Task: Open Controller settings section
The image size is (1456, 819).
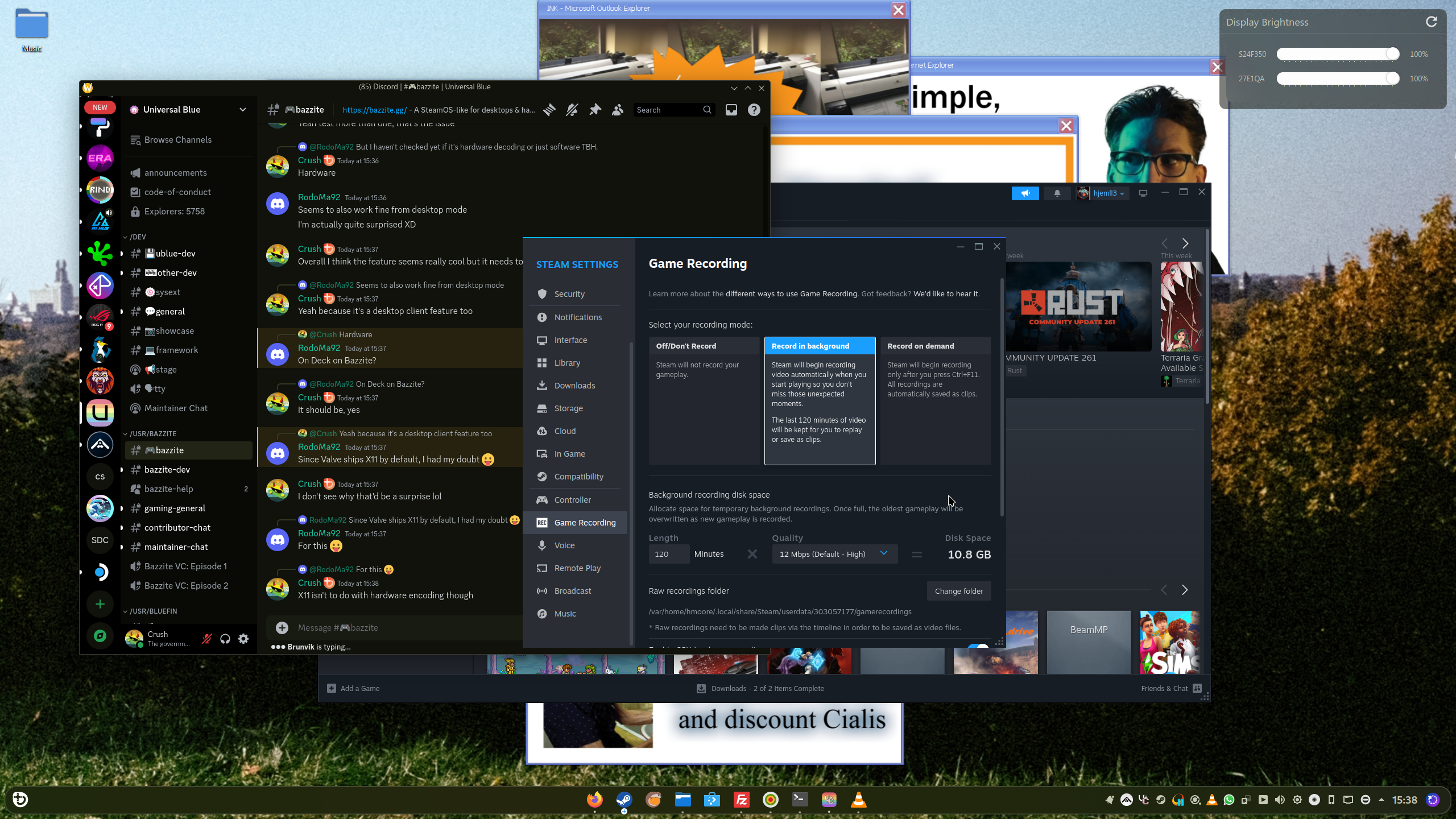Action: point(572,500)
